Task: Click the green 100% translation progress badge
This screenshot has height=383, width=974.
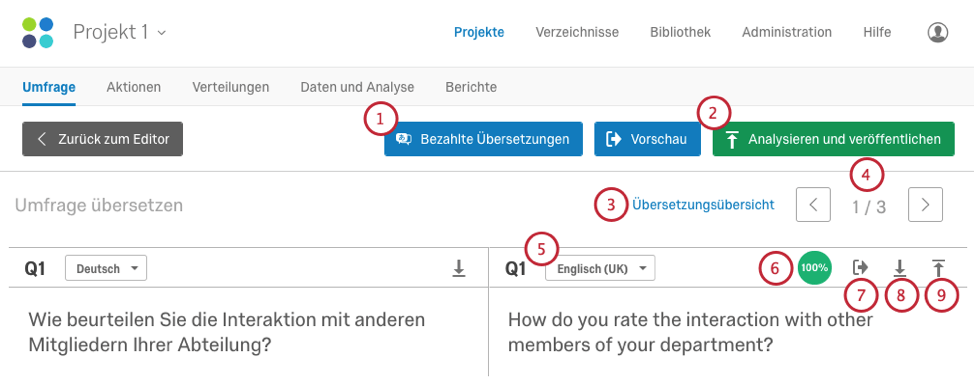Action: [814, 268]
